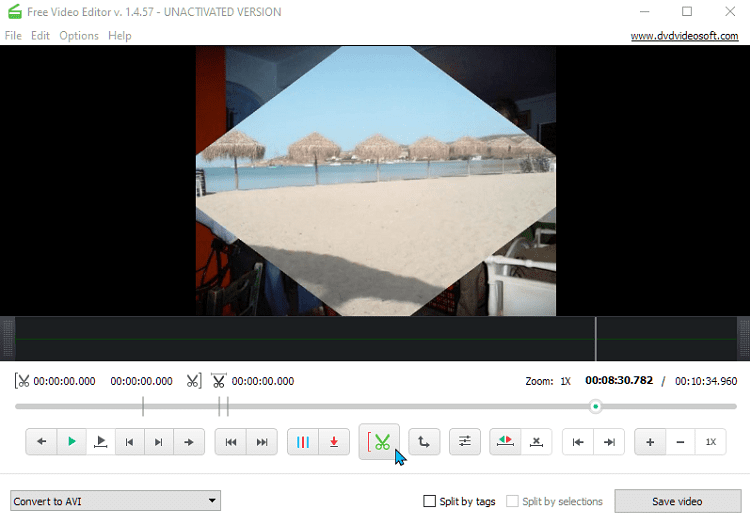Go to the next frame

(x=159, y=442)
